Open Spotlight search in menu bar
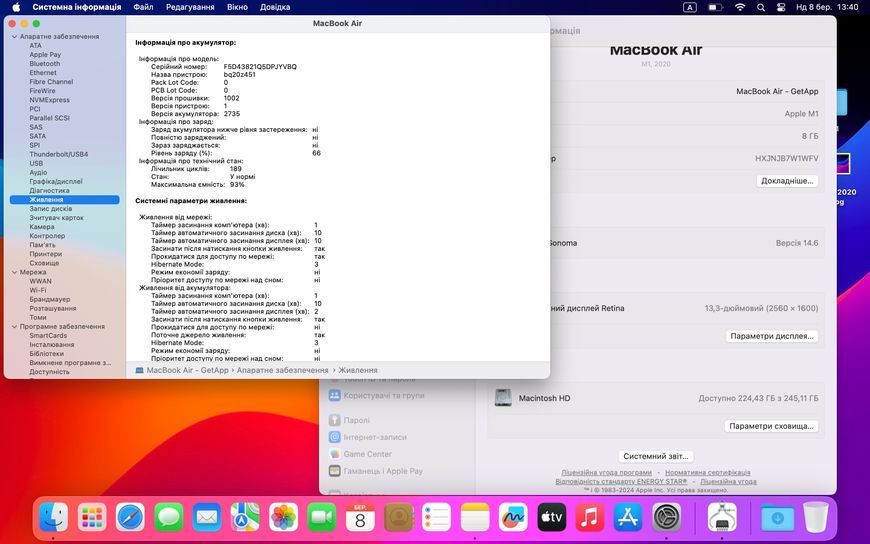Screen dimensions: 870x544 pyautogui.click(x=761, y=7)
